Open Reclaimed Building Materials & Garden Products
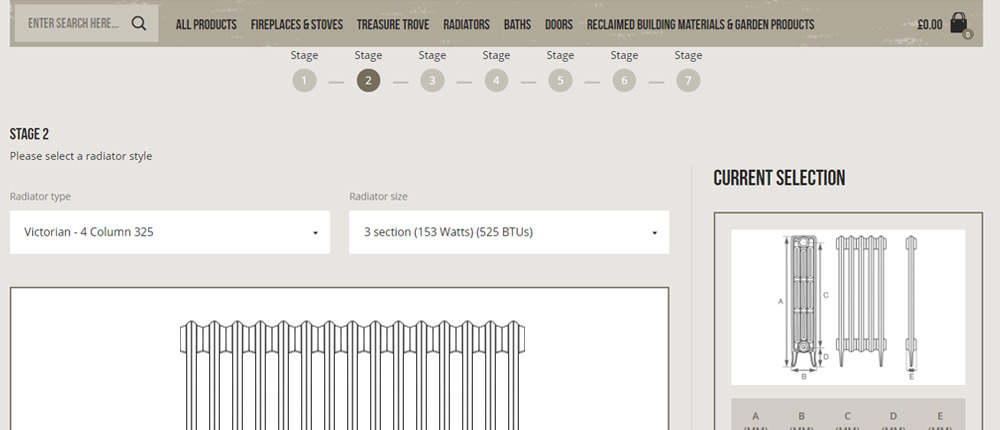 [700, 25]
